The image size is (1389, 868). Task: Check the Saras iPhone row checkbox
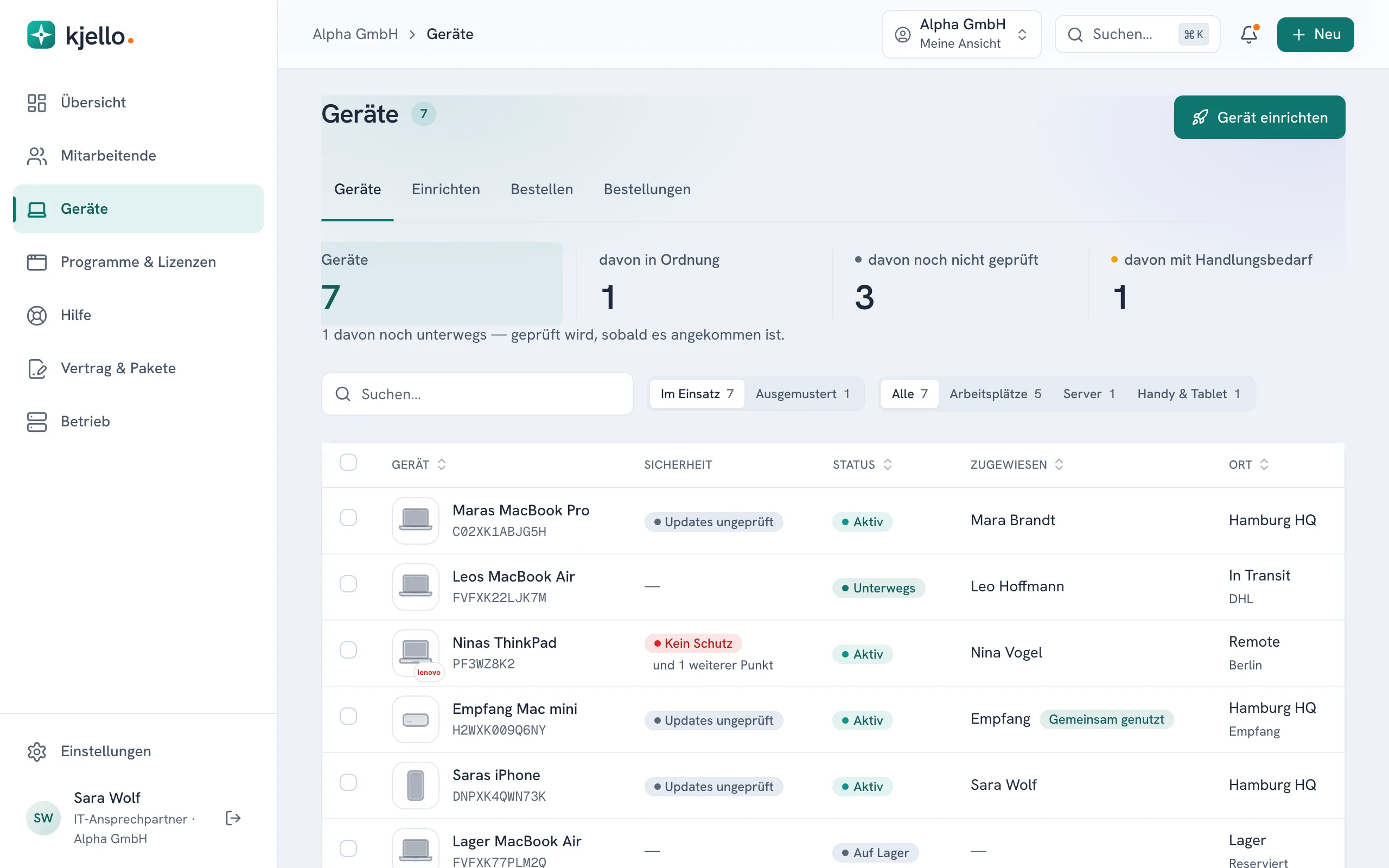(348, 782)
